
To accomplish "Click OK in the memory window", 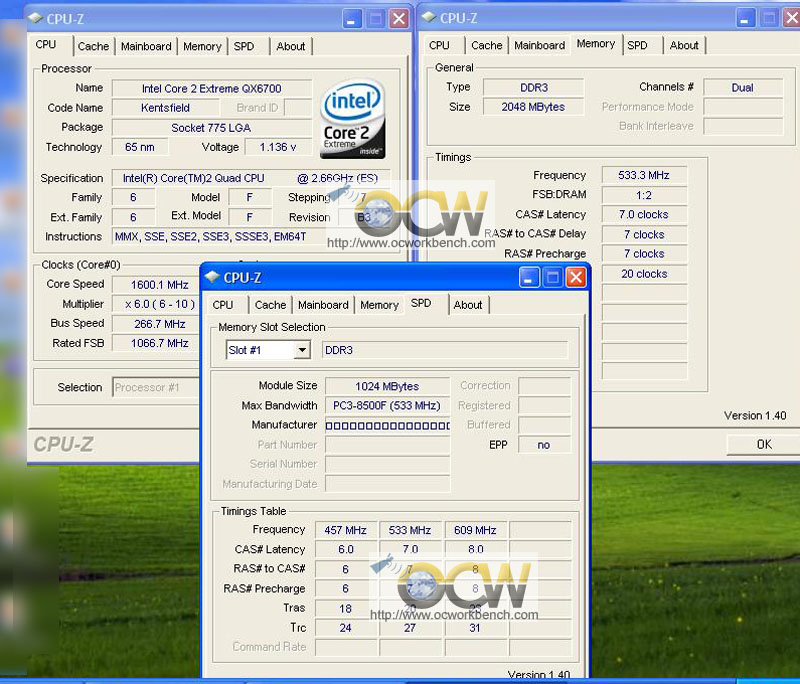I will pos(764,444).
